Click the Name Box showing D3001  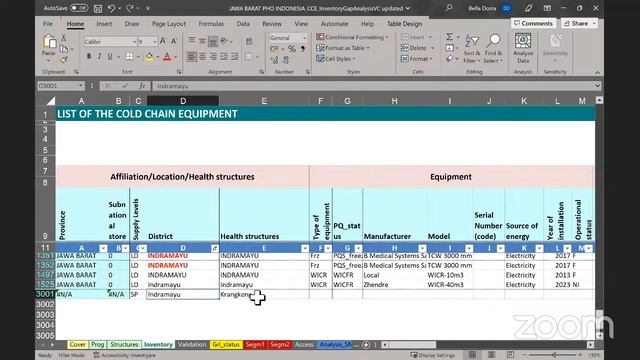pos(60,86)
